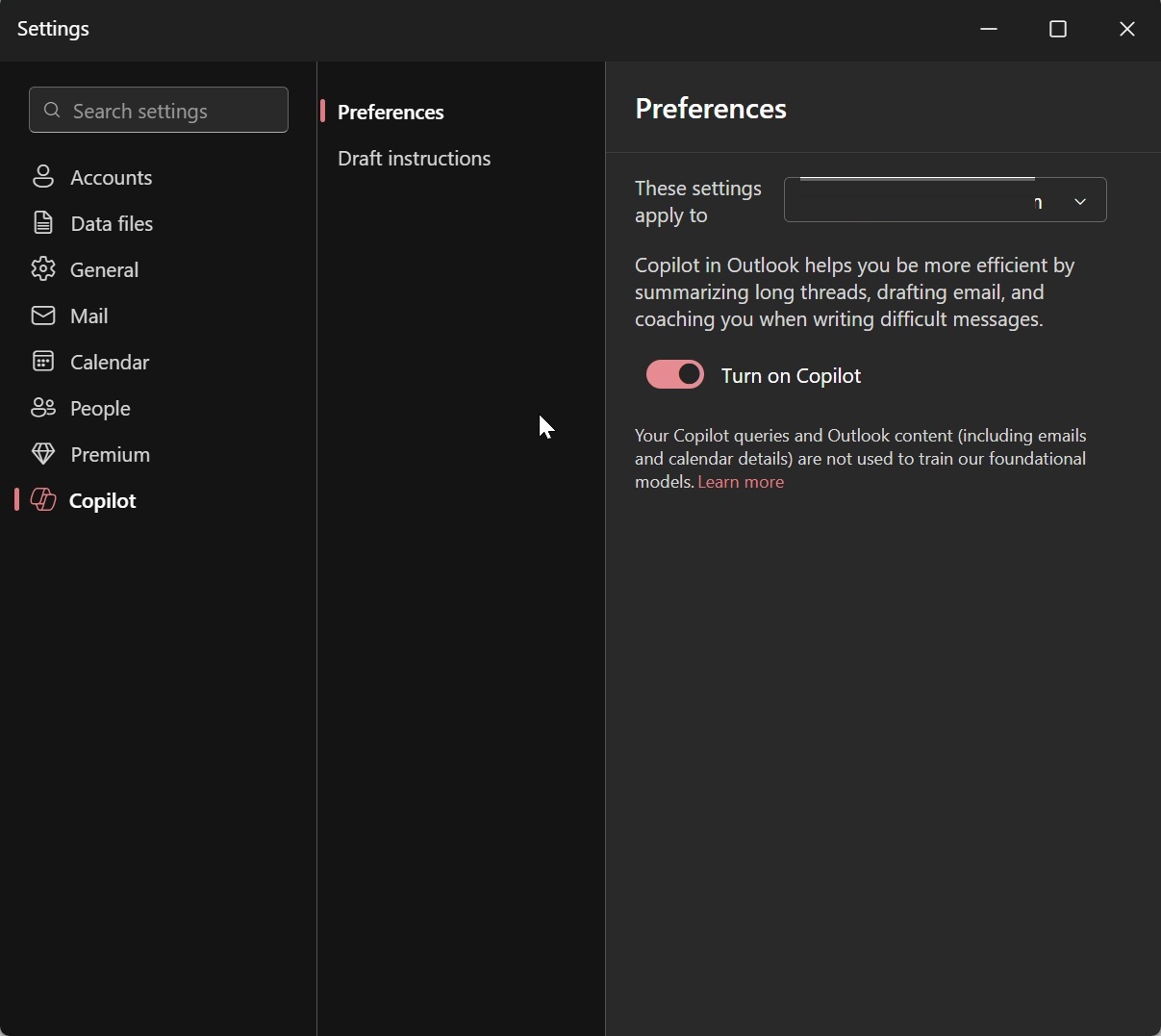
Task: Turn off the Turn on Copilot switch
Action: (676, 375)
